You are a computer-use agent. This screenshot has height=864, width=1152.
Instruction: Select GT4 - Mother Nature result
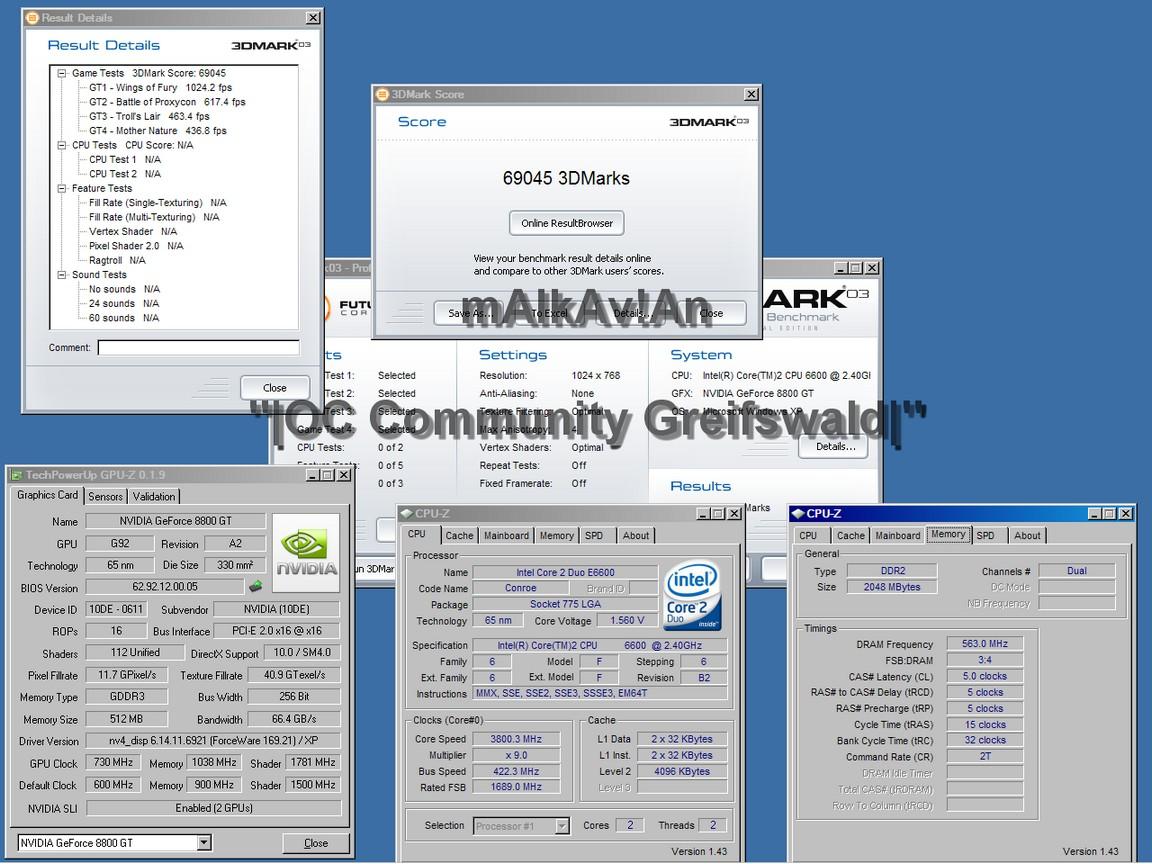pos(157,131)
